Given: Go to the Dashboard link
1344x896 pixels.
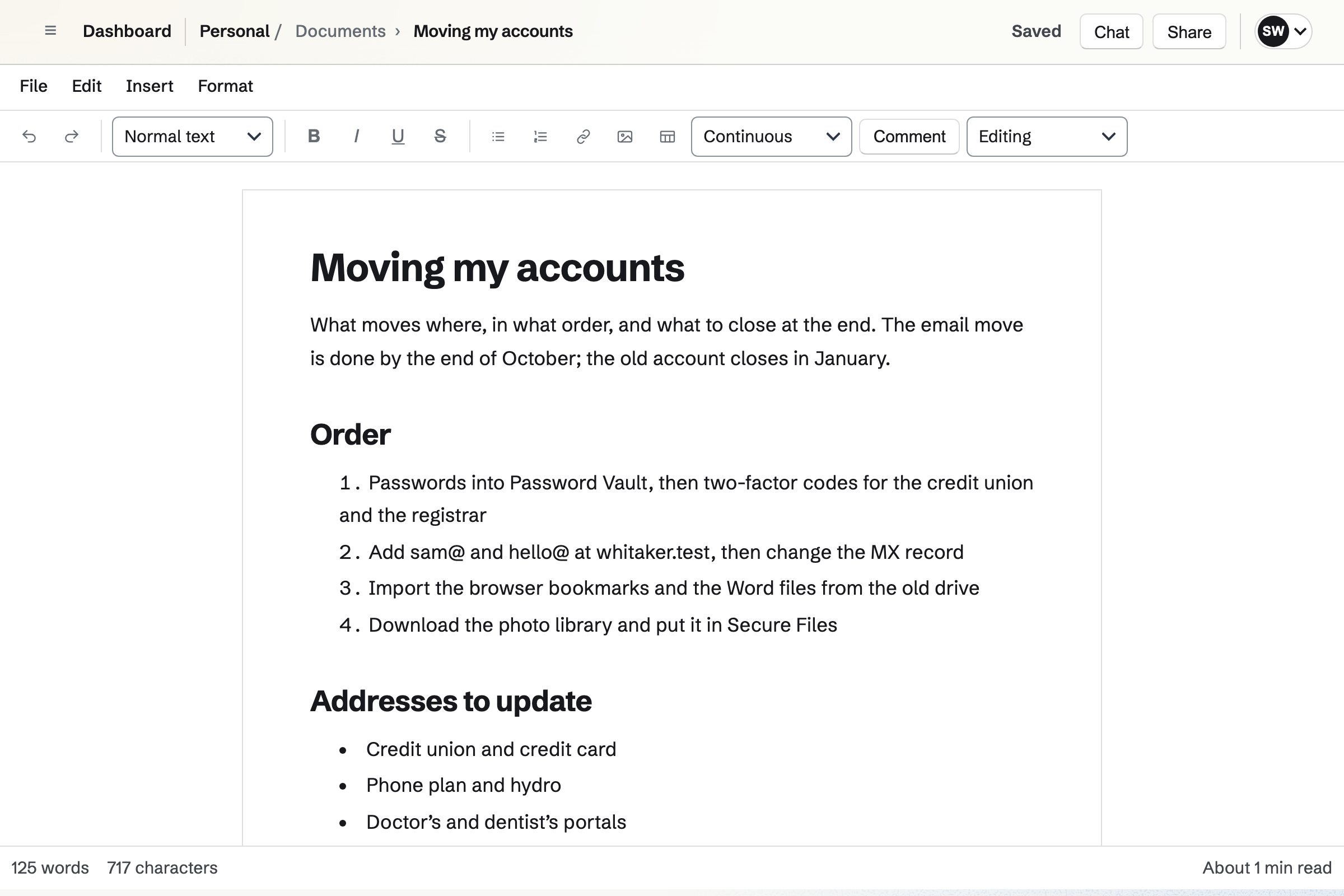Looking at the screenshot, I should [127, 31].
